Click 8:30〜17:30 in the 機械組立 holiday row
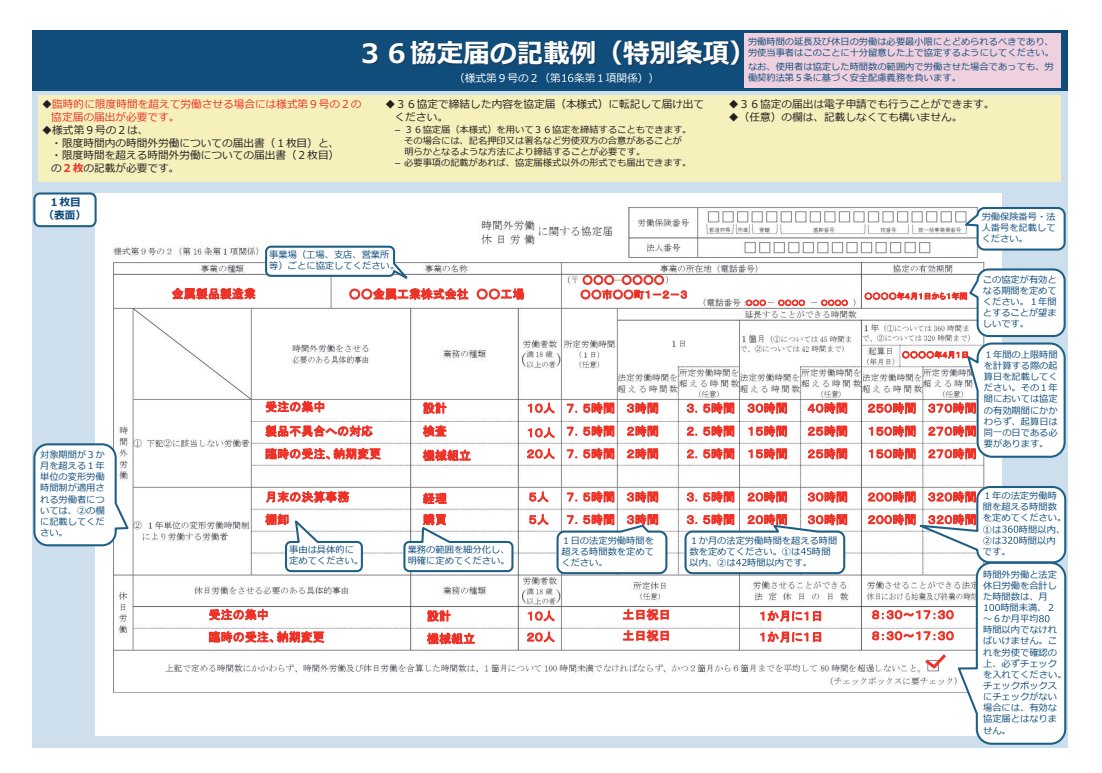The width and height of the screenshot is (1102, 773). coord(912,636)
